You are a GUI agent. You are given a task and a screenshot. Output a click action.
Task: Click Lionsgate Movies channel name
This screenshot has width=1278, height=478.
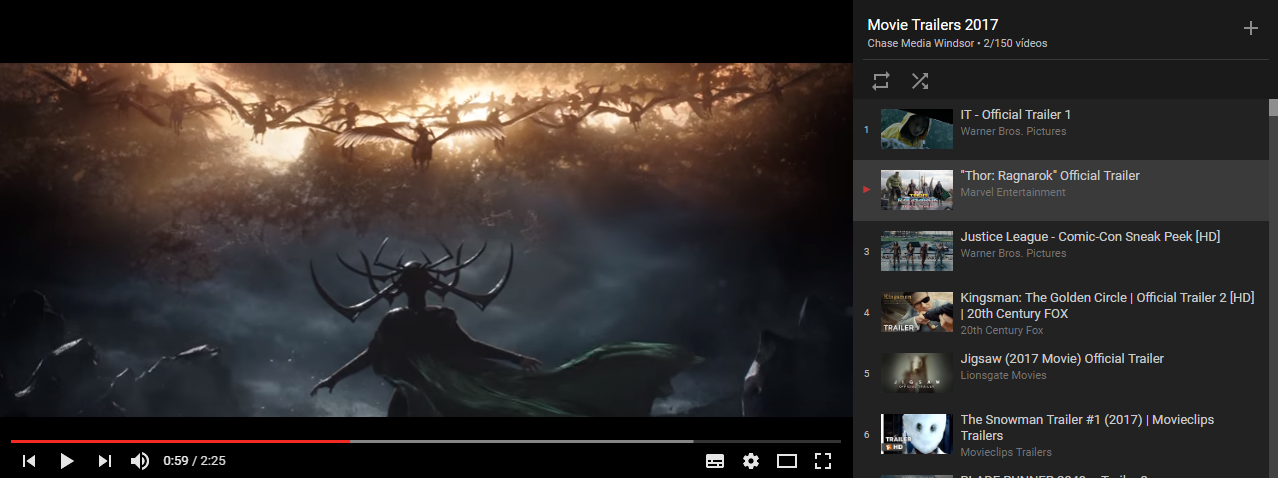1003,376
